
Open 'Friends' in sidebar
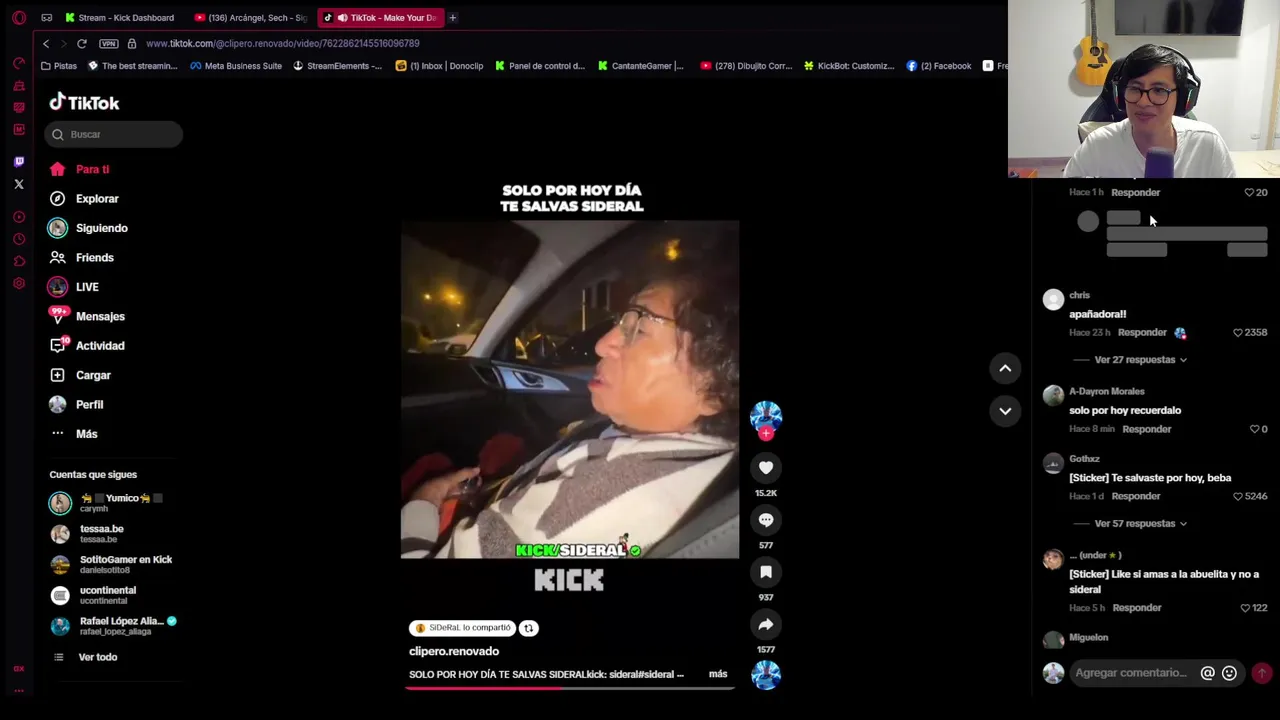pos(94,257)
